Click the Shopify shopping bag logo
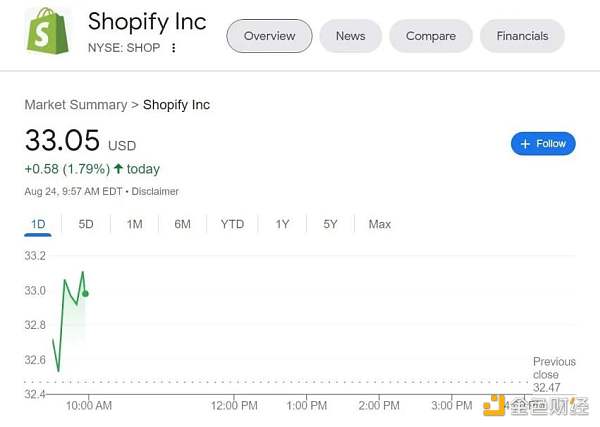The image size is (600, 427). tap(48, 31)
